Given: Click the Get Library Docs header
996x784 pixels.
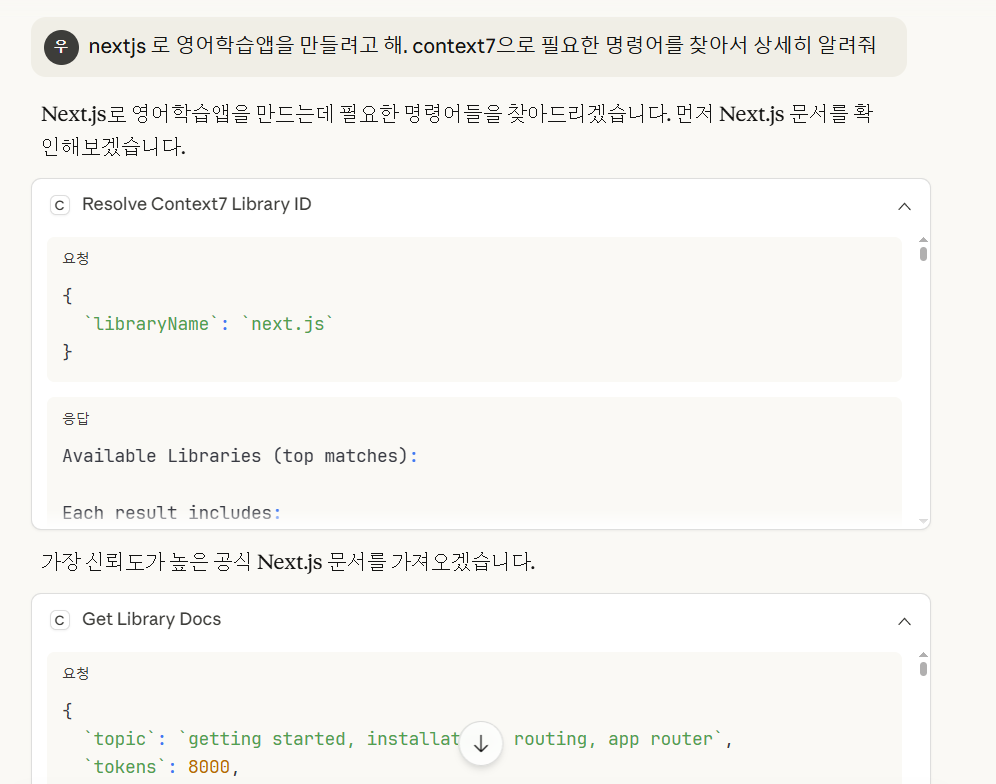Looking at the screenshot, I should click(x=481, y=620).
